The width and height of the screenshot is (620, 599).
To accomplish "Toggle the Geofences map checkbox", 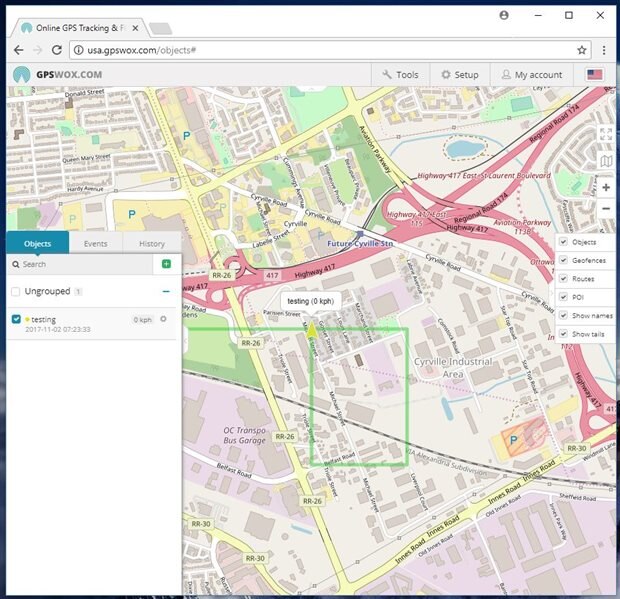I will click(563, 260).
